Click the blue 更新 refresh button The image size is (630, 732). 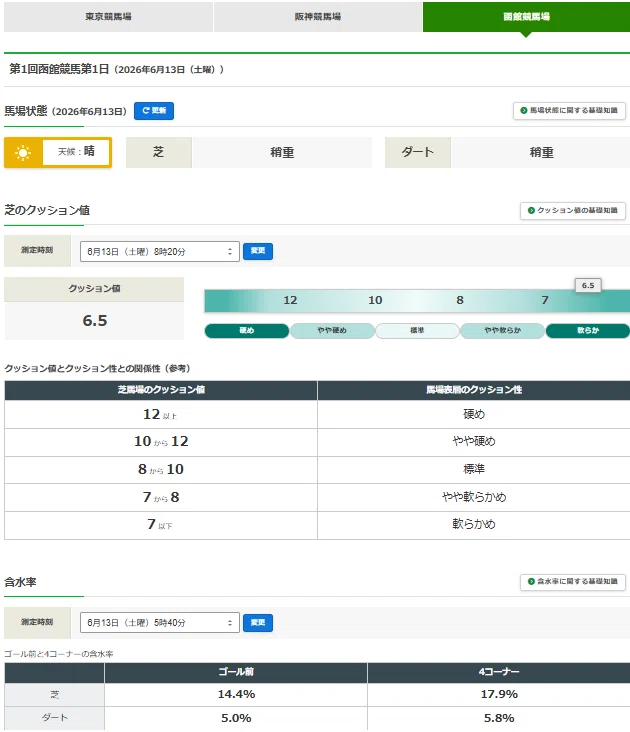coord(154,111)
